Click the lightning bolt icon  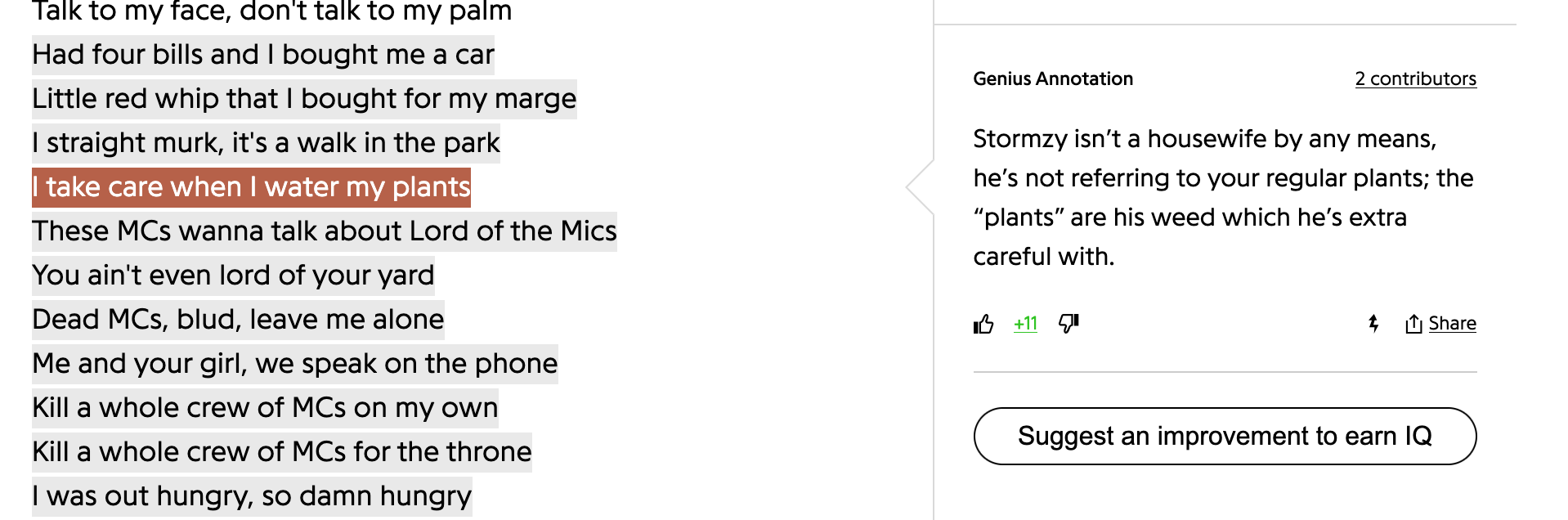[x=1373, y=324]
